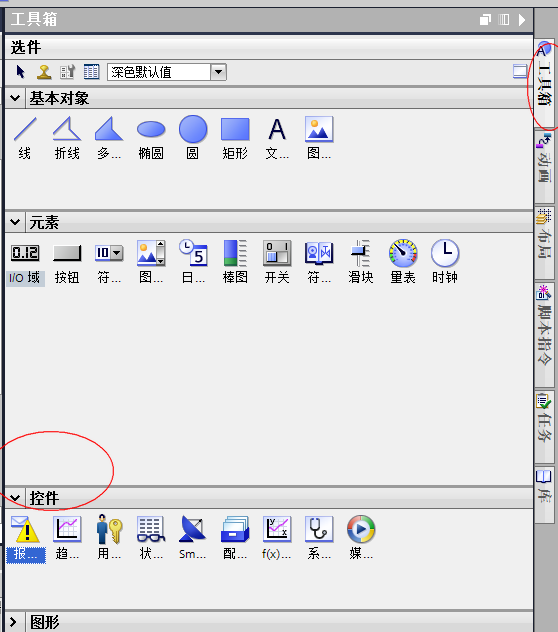Pick the 量表 gauge element
558x632 pixels.
403,262
